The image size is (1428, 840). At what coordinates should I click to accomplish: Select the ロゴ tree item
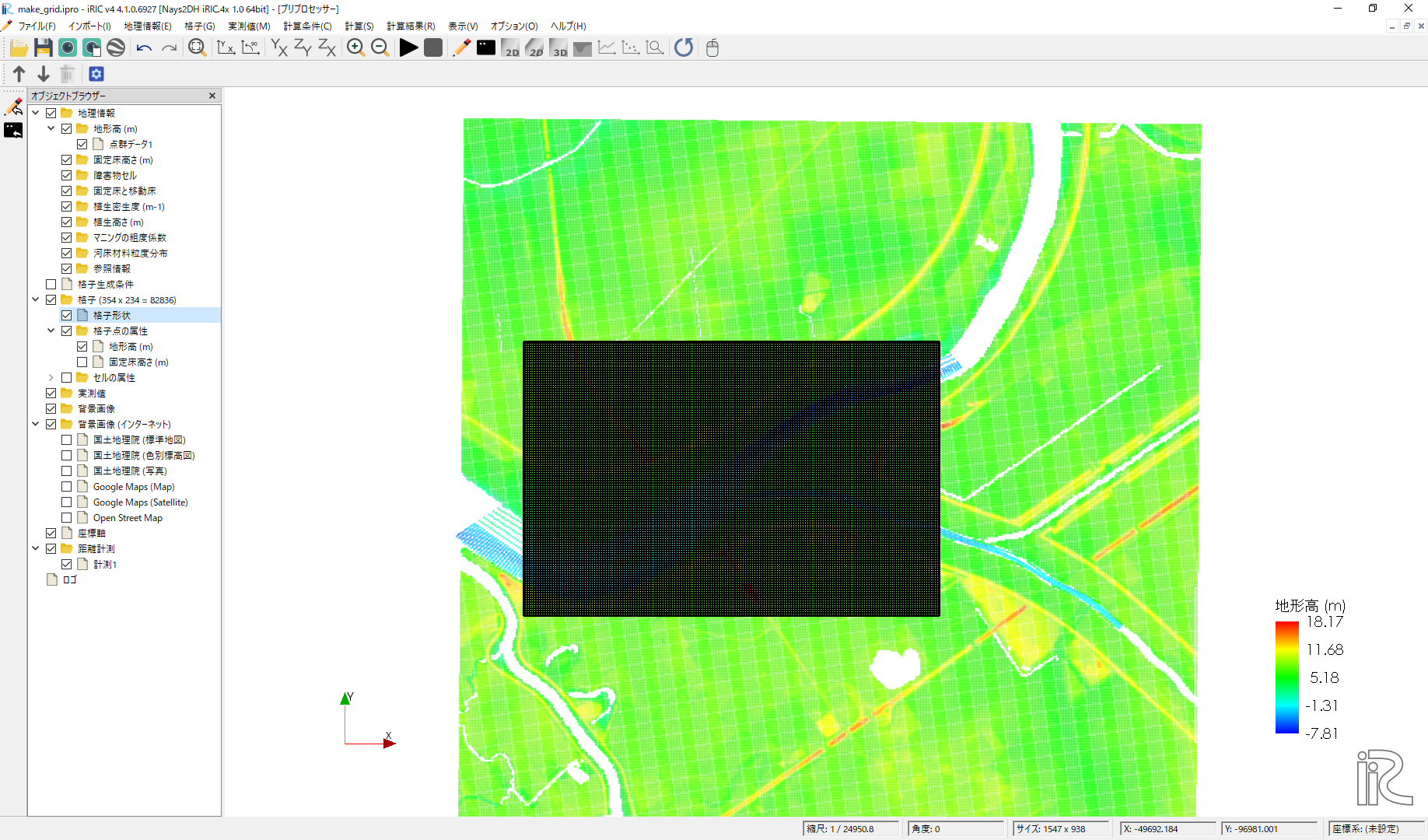point(70,580)
